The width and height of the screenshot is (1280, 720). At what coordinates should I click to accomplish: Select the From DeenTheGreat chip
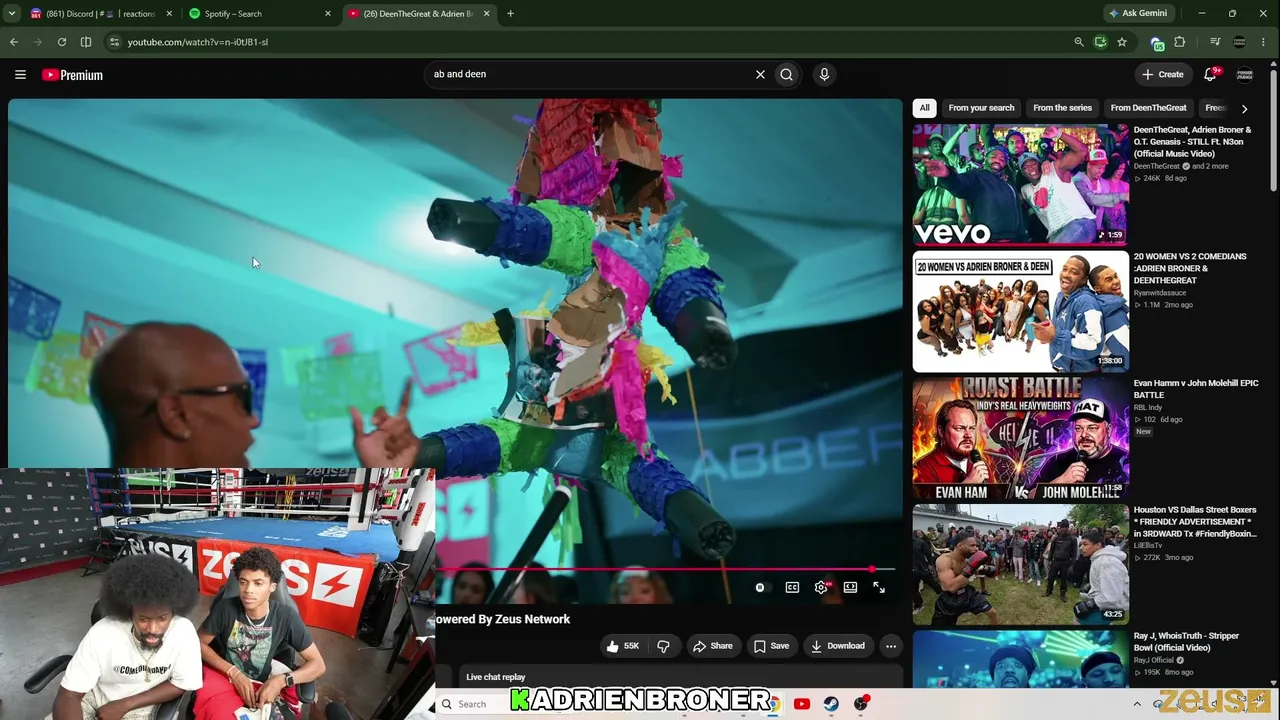(1148, 108)
